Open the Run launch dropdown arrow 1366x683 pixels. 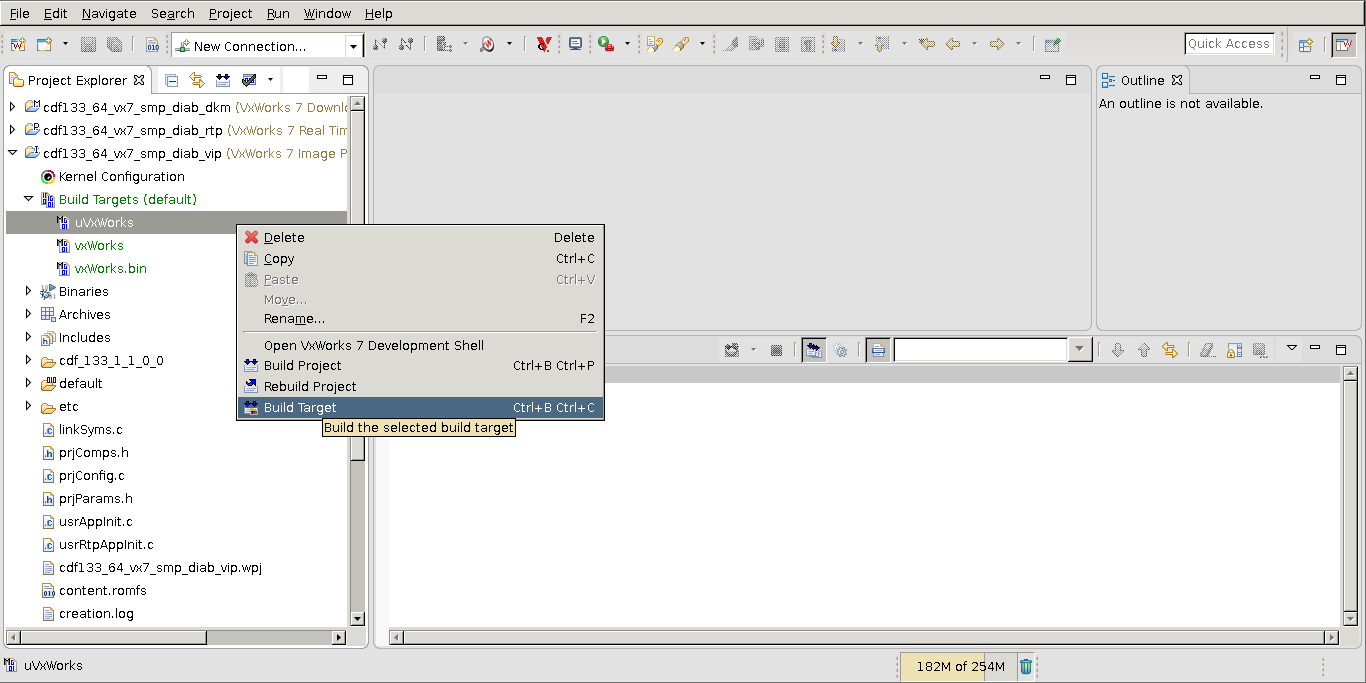[627, 45]
